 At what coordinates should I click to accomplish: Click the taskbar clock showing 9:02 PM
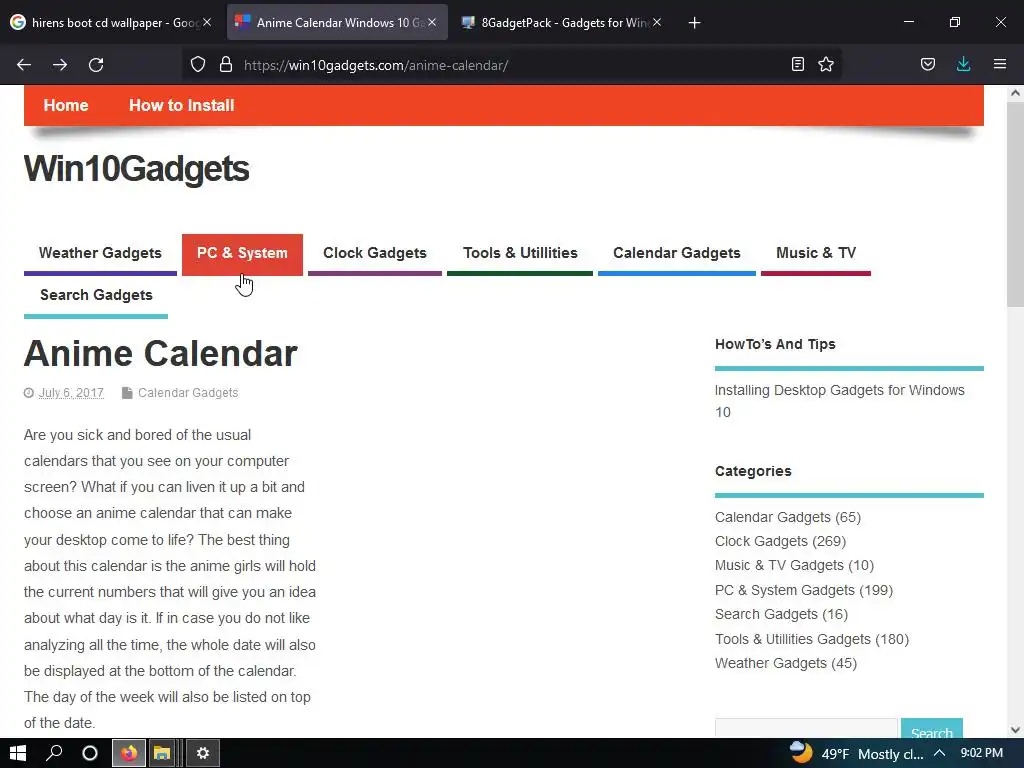981,753
